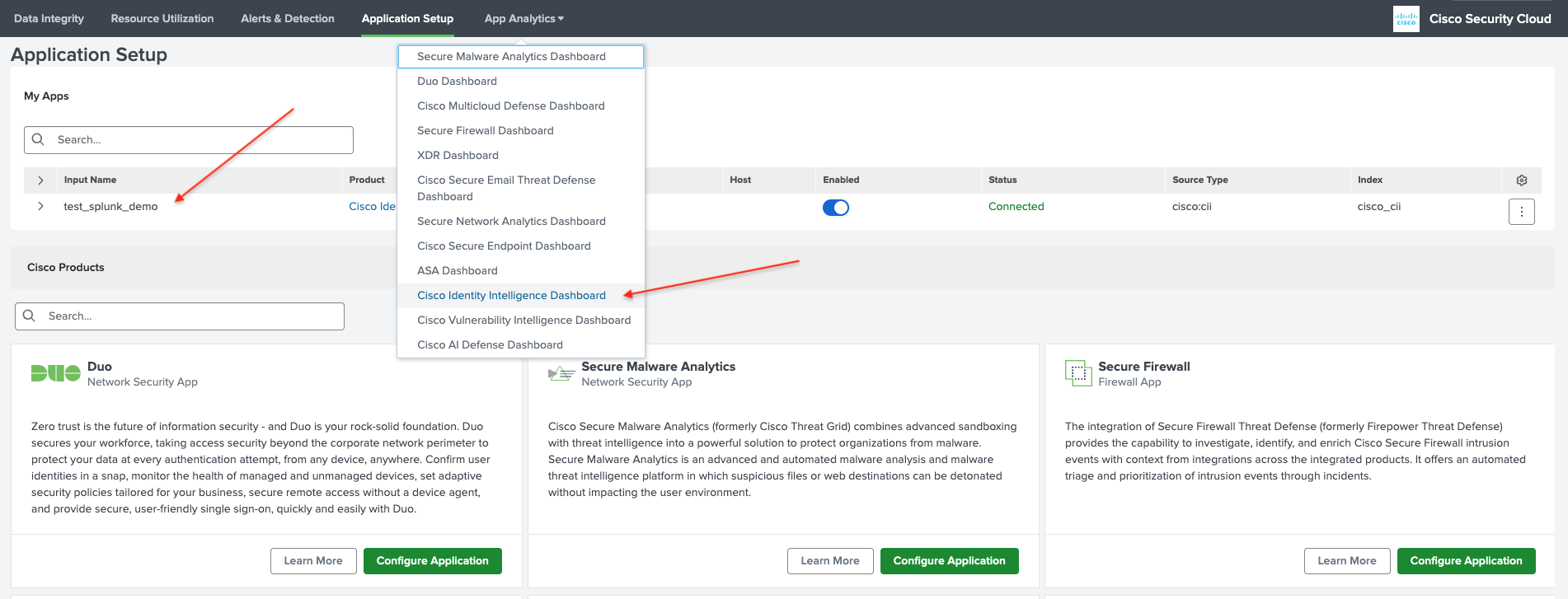Click Configure Application for Duo

click(432, 561)
